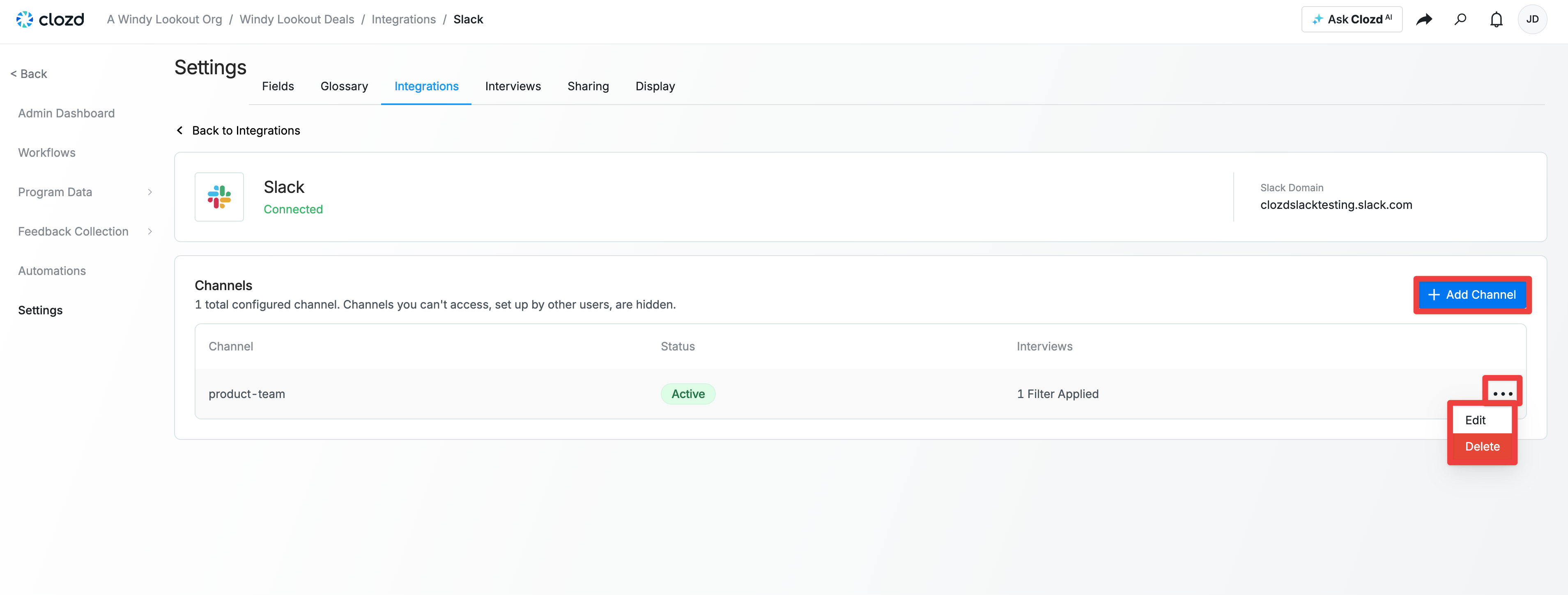The height and width of the screenshot is (595, 1568).
Task: Choose Edit from the channel menu
Action: click(1476, 420)
